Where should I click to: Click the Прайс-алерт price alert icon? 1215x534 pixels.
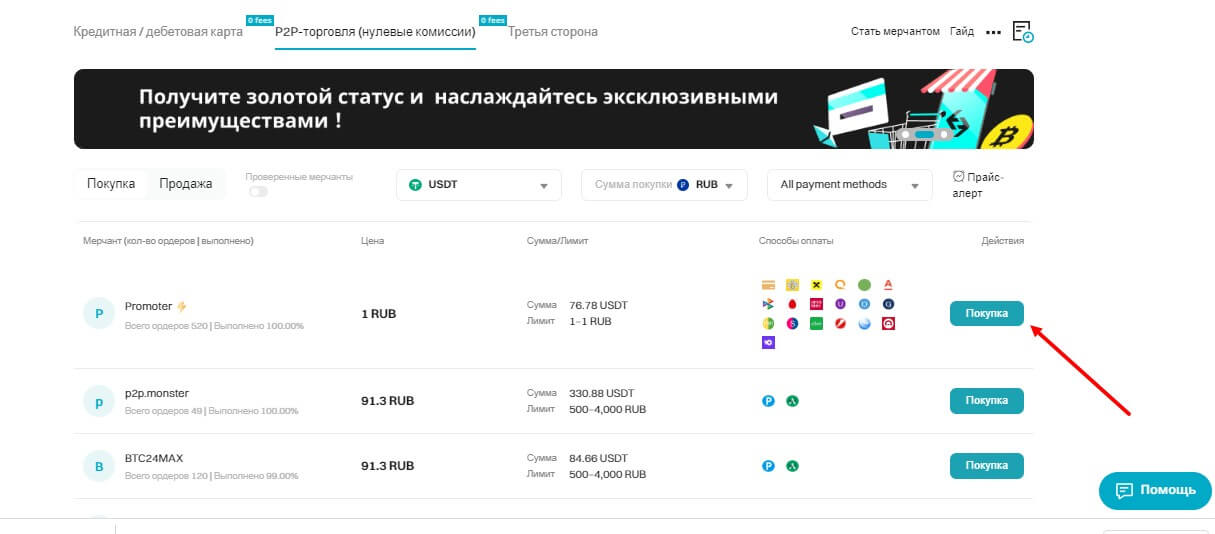point(958,176)
